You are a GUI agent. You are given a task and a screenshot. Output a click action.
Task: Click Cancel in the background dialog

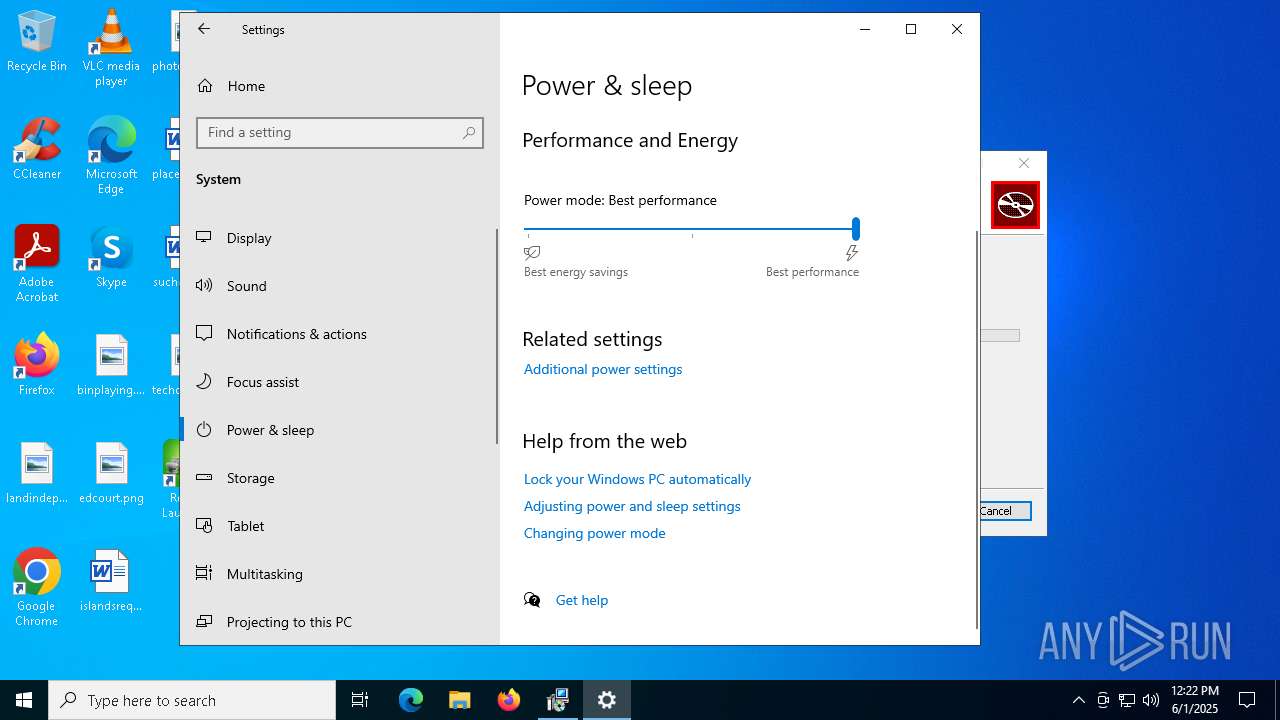click(x=1003, y=511)
